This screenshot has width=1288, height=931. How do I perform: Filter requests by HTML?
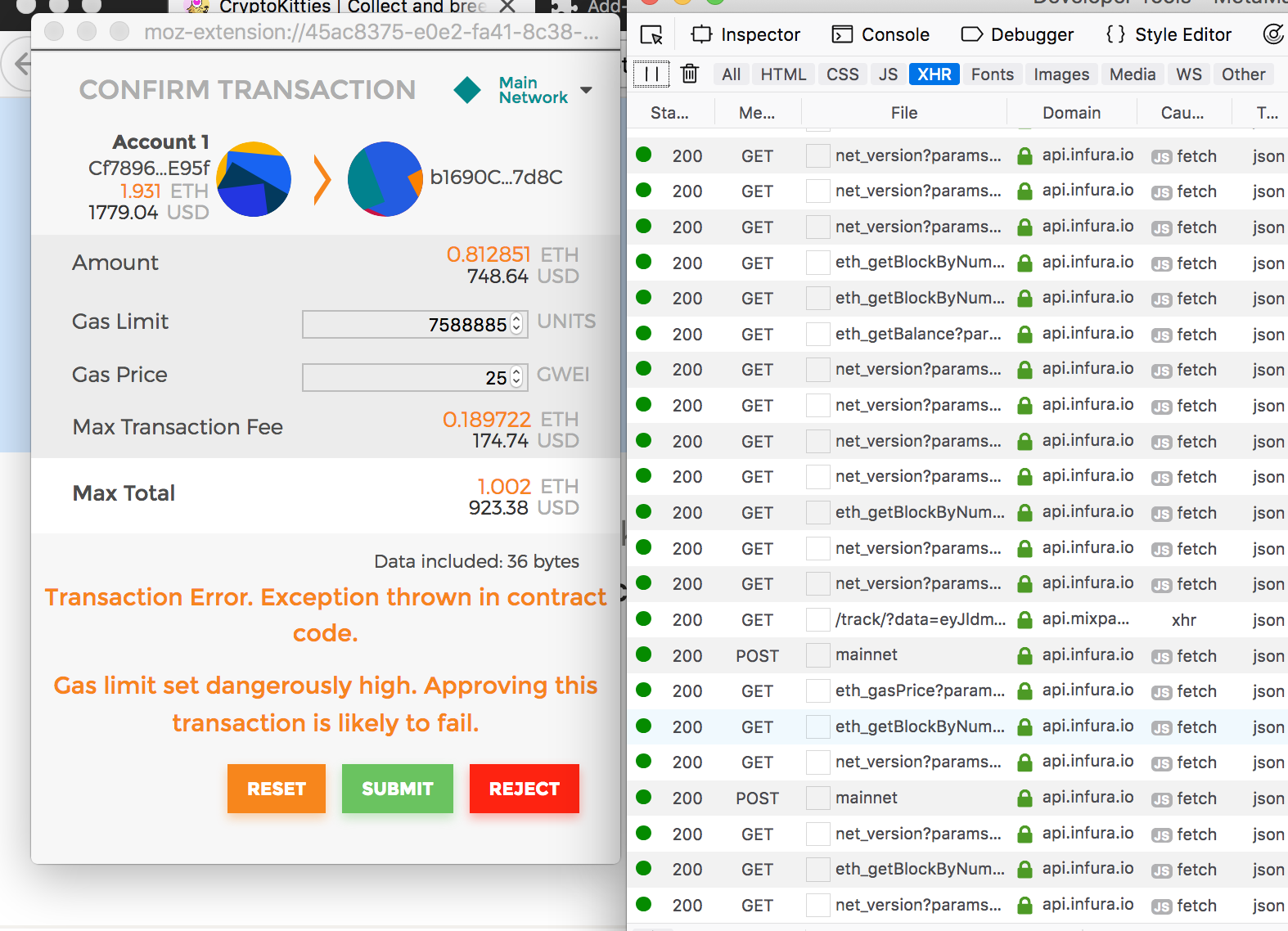click(x=783, y=74)
